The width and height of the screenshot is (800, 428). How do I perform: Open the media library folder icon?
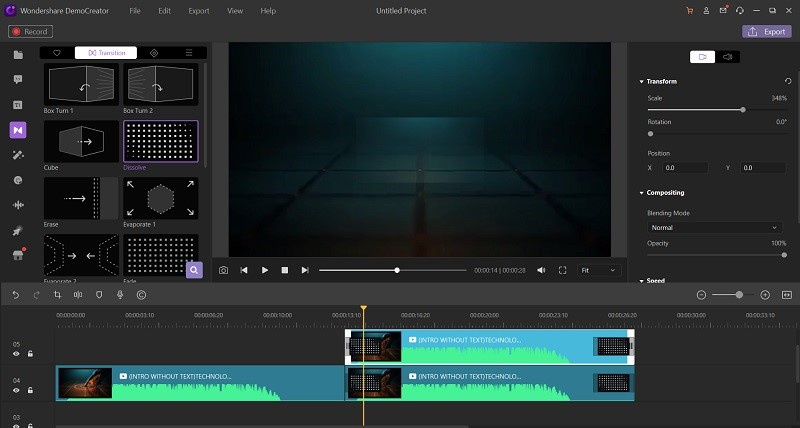[x=18, y=55]
